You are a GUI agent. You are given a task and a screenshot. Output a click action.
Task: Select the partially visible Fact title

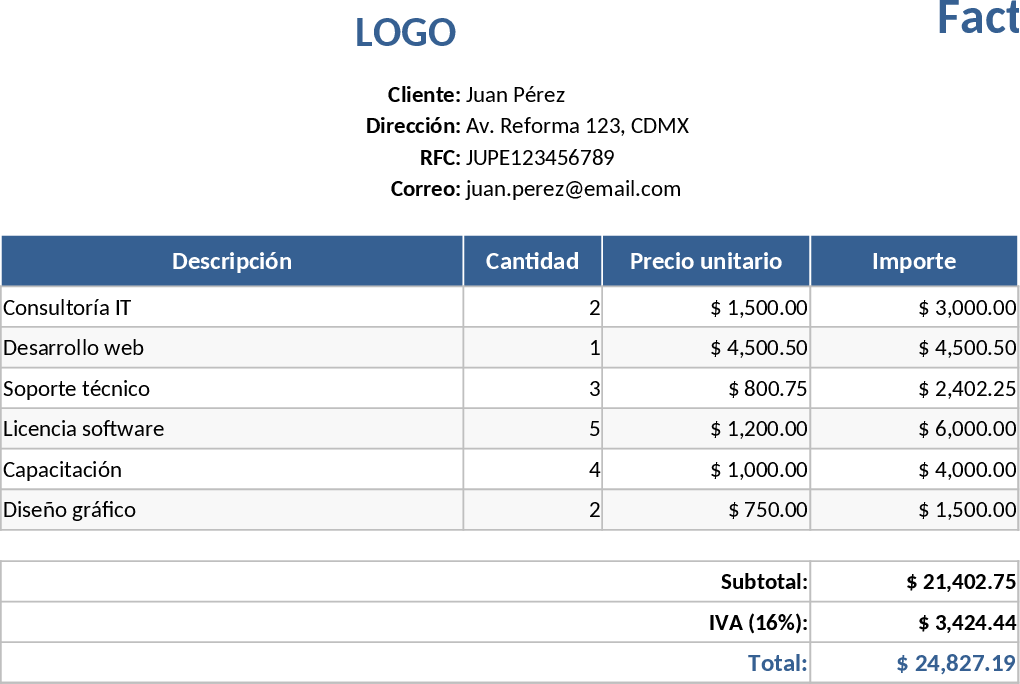pos(977,19)
